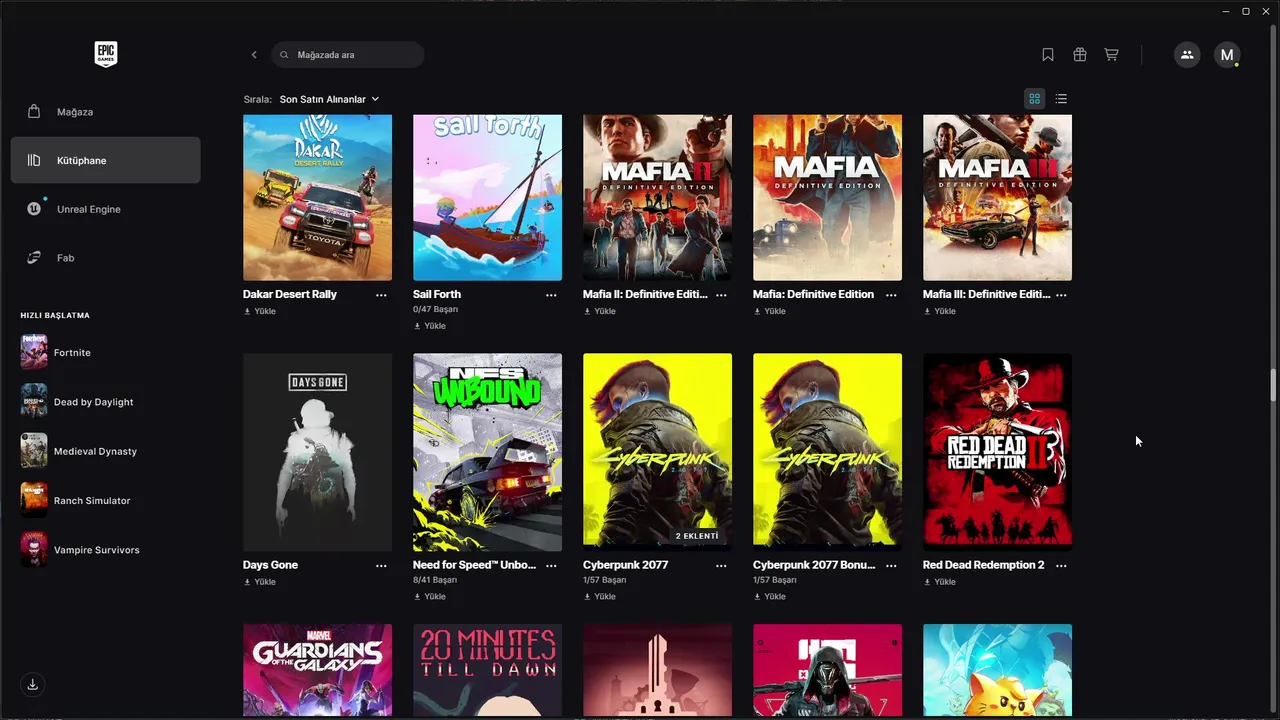This screenshot has height=720, width=1280.
Task: Close the Epic Games Launcher window
Action: coord(1266,11)
